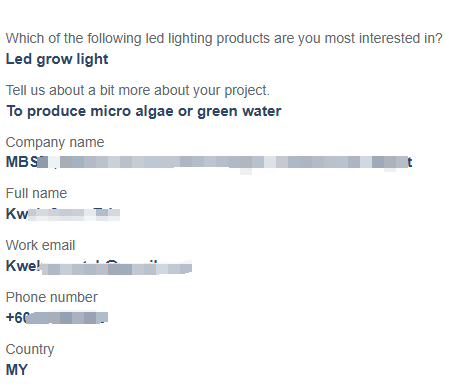Viewport: 449px width, 390px height.
Task: Click the led lighting products question text
Action: 224,39
